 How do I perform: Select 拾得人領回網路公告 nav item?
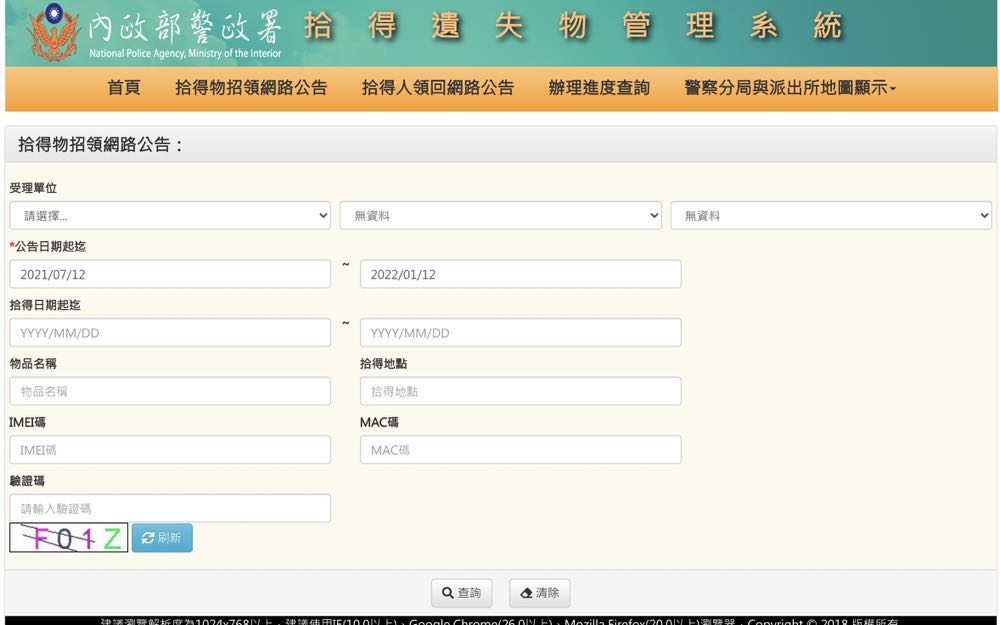point(438,88)
